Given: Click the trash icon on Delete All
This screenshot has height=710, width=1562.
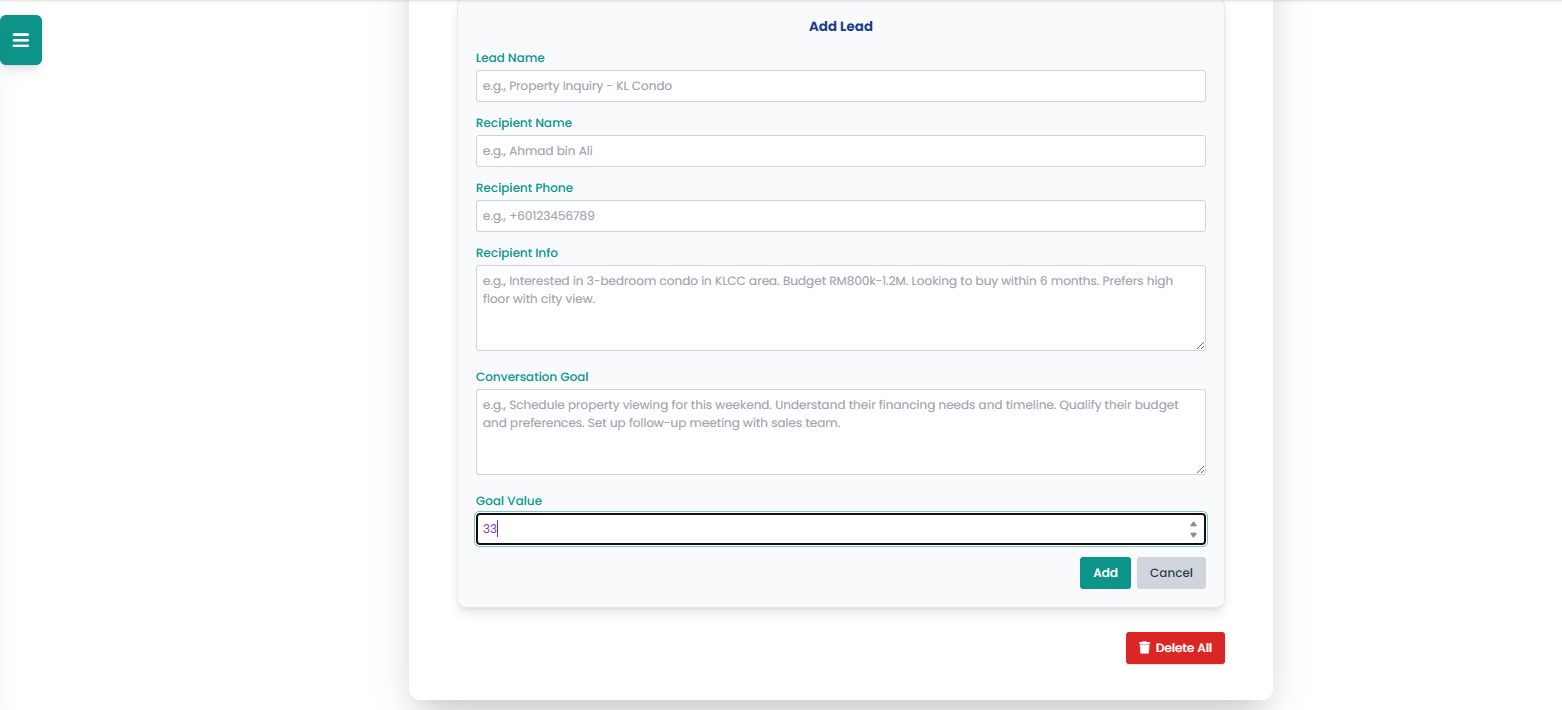Looking at the screenshot, I should click(1144, 648).
